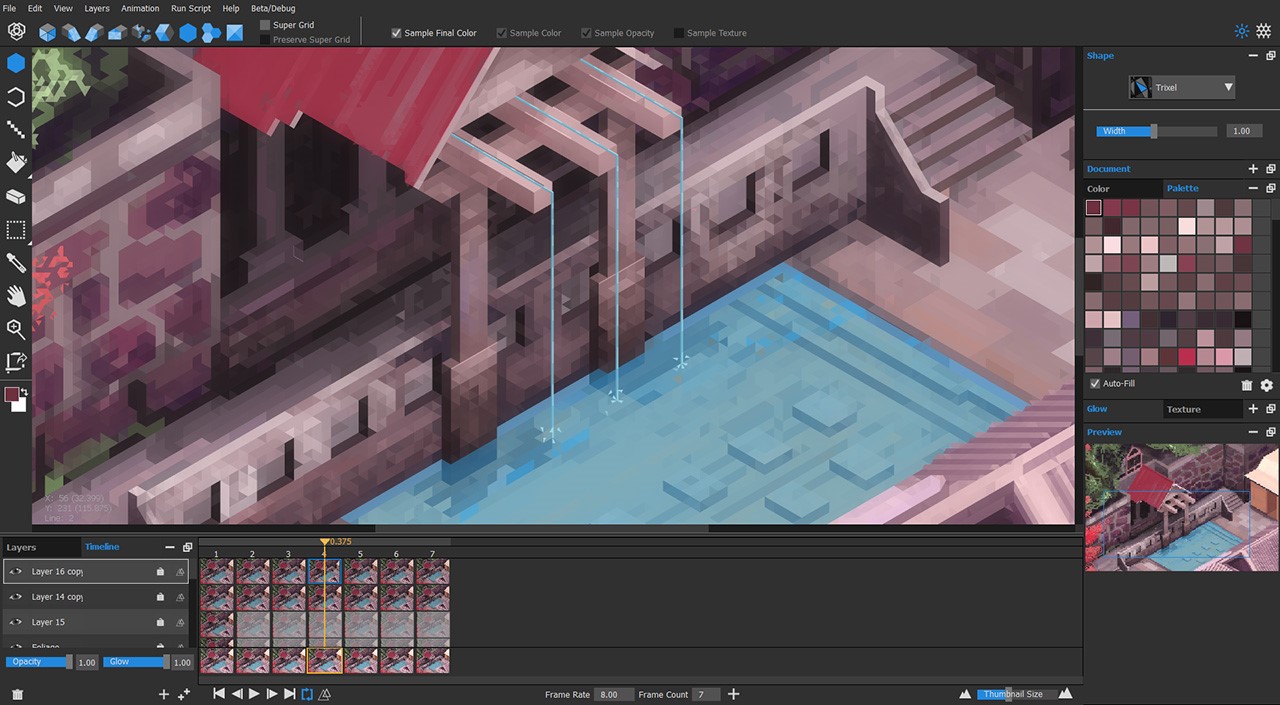Viewport: 1280px width, 705px height.
Task: Expand the Document panel with plus
Action: coord(1253,169)
